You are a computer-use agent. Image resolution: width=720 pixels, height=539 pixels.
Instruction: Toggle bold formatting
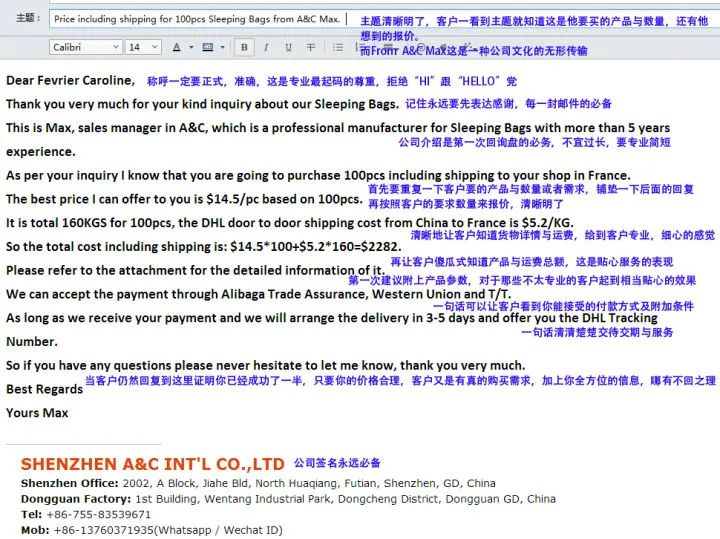(x=244, y=47)
